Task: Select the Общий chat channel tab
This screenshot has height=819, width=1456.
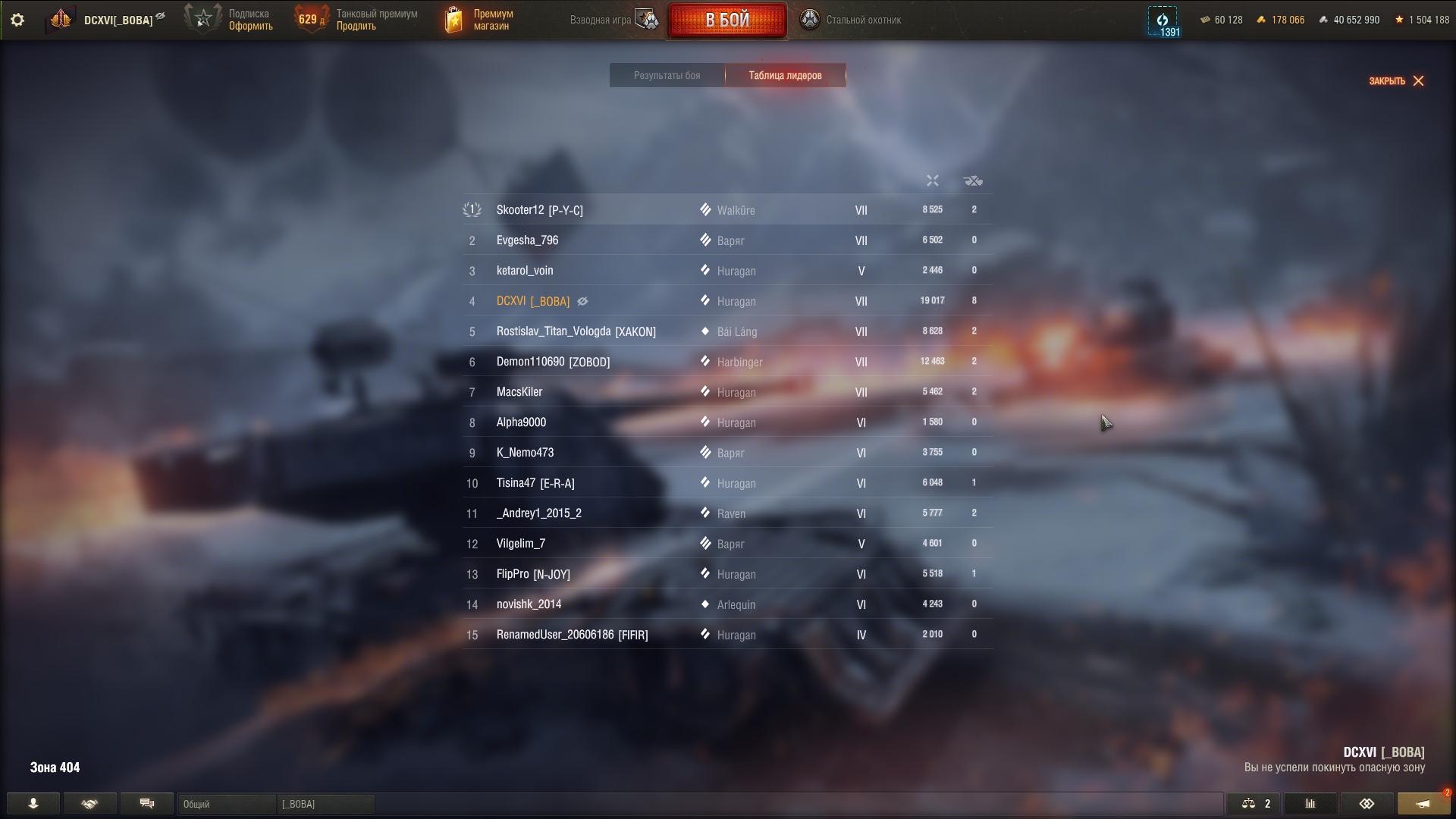Action: point(227,804)
